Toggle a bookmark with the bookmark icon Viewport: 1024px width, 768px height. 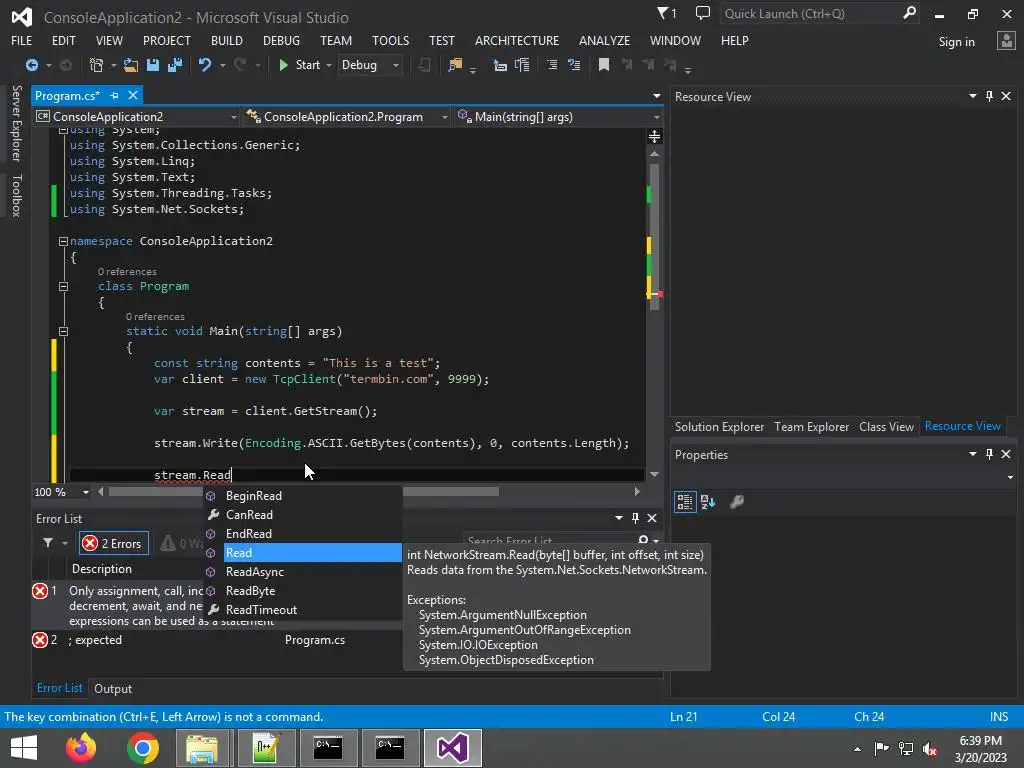tap(604, 65)
